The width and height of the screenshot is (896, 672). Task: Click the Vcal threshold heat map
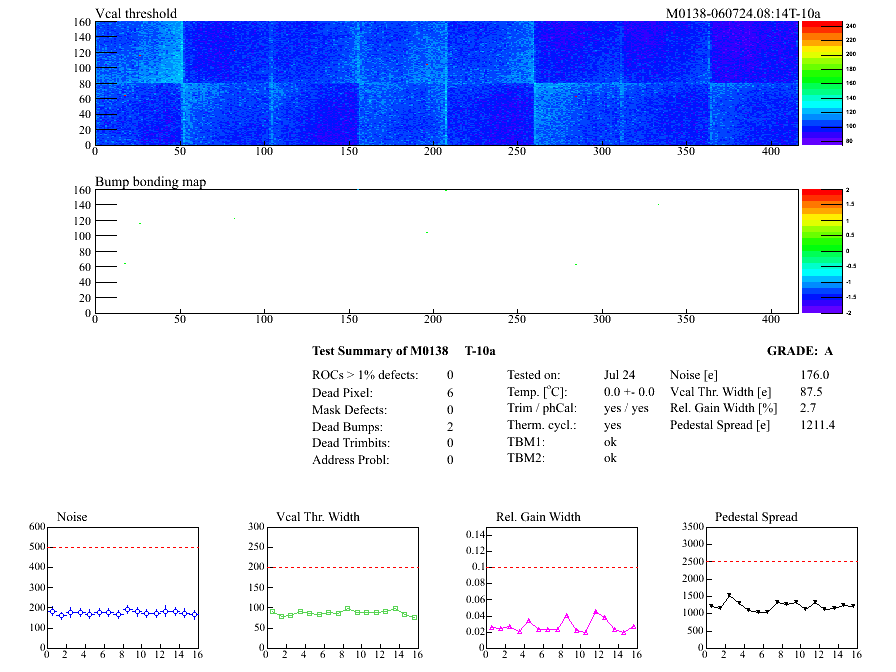pyautogui.click(x=446, y=83)
